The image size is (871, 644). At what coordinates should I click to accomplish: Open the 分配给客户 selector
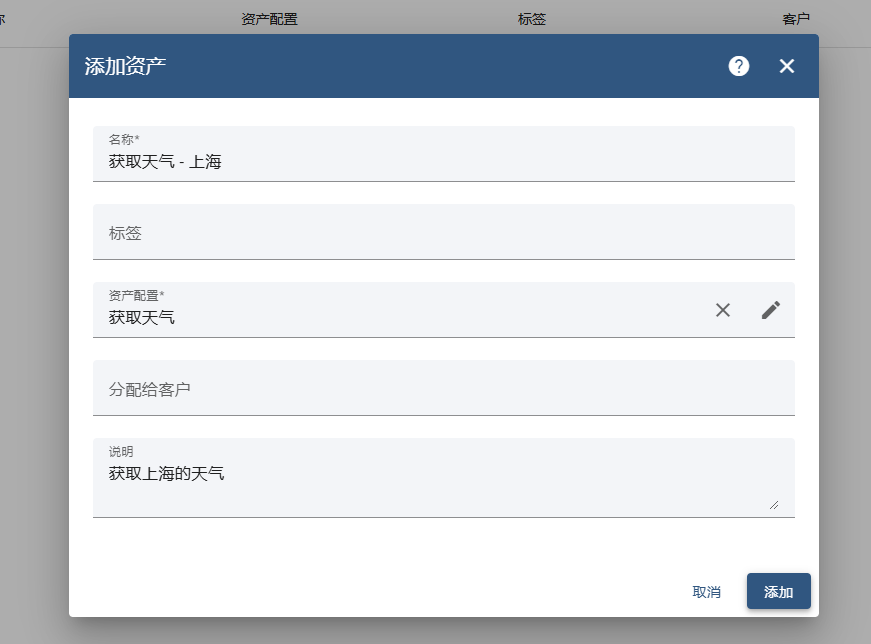pos(443,388)
